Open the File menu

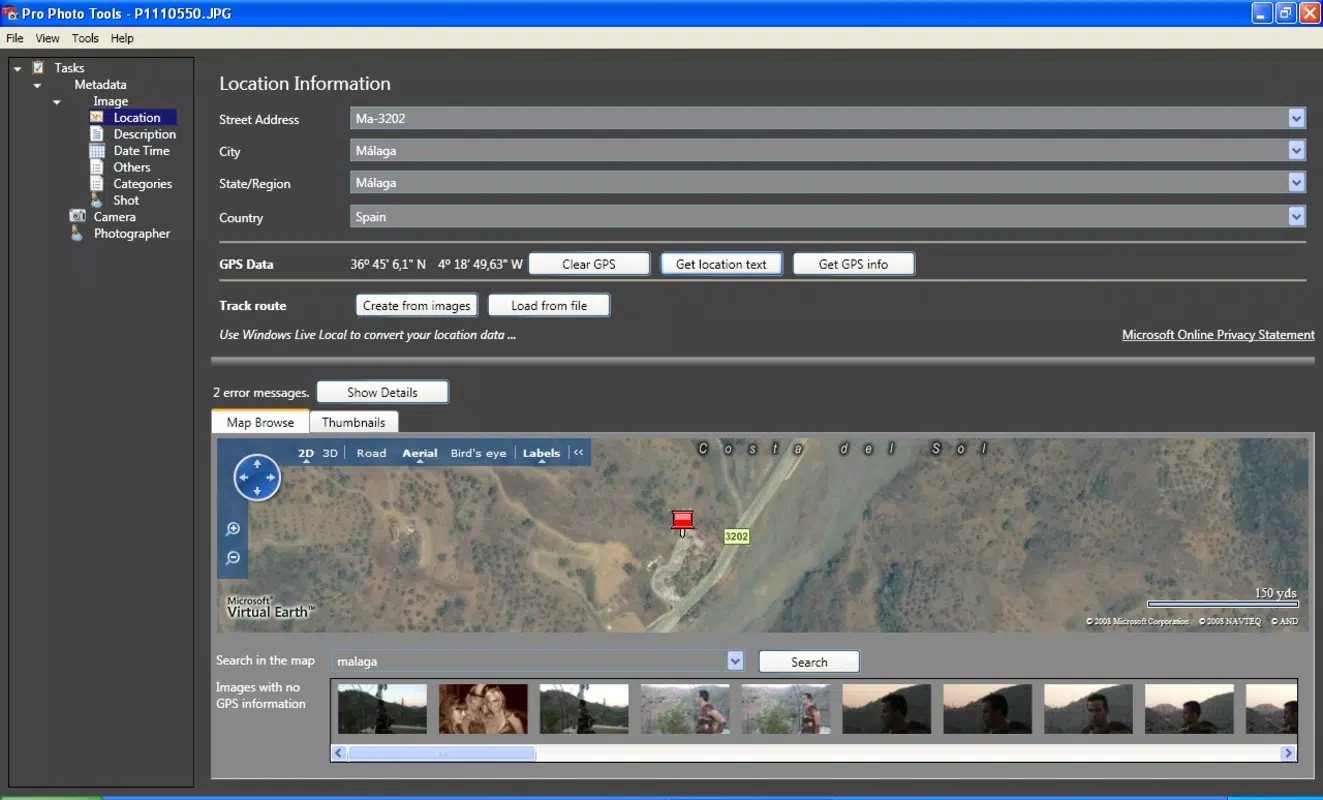[x=15, y=38]
